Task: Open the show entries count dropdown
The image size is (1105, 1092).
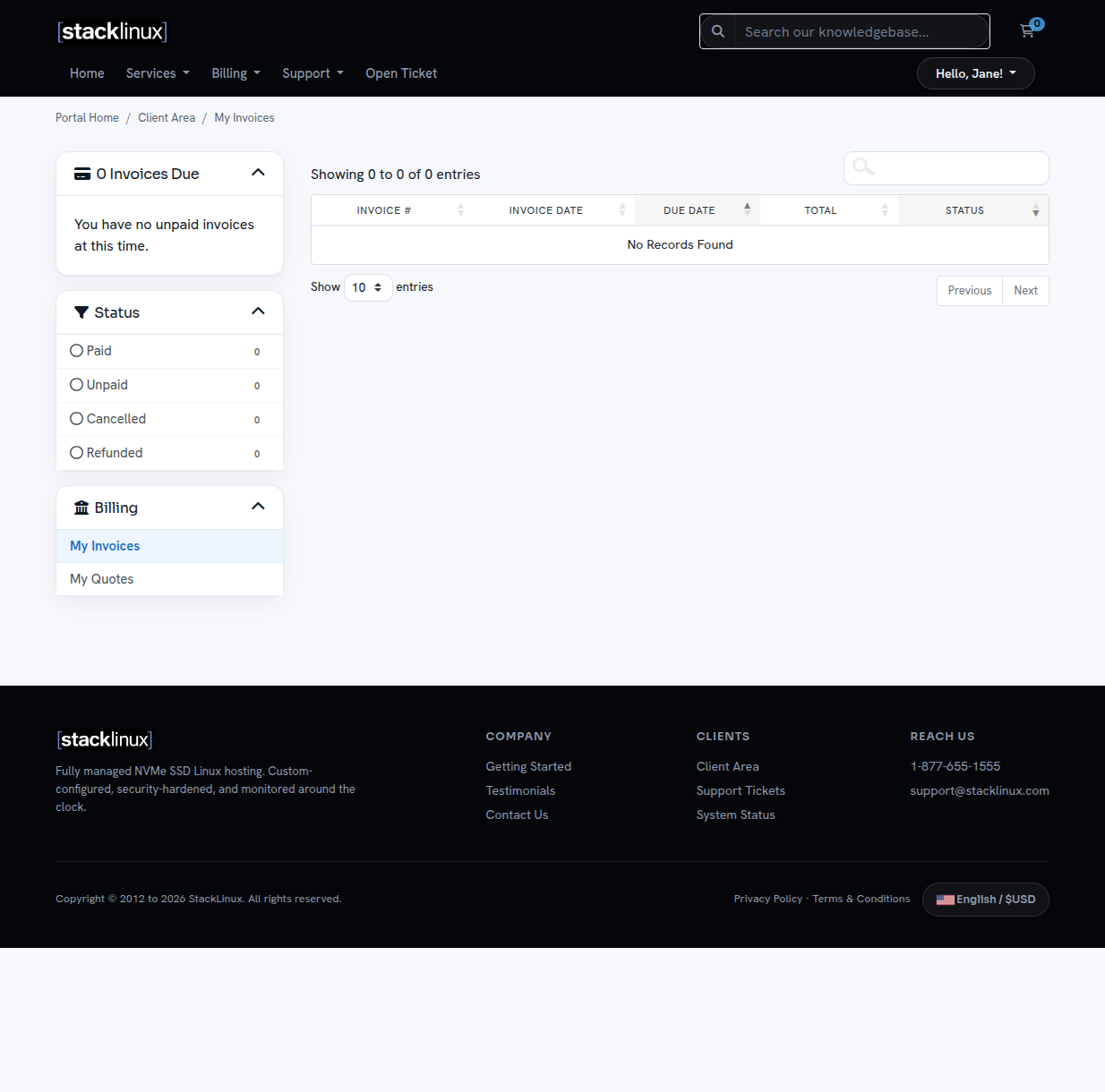Action: pos(368,287)
